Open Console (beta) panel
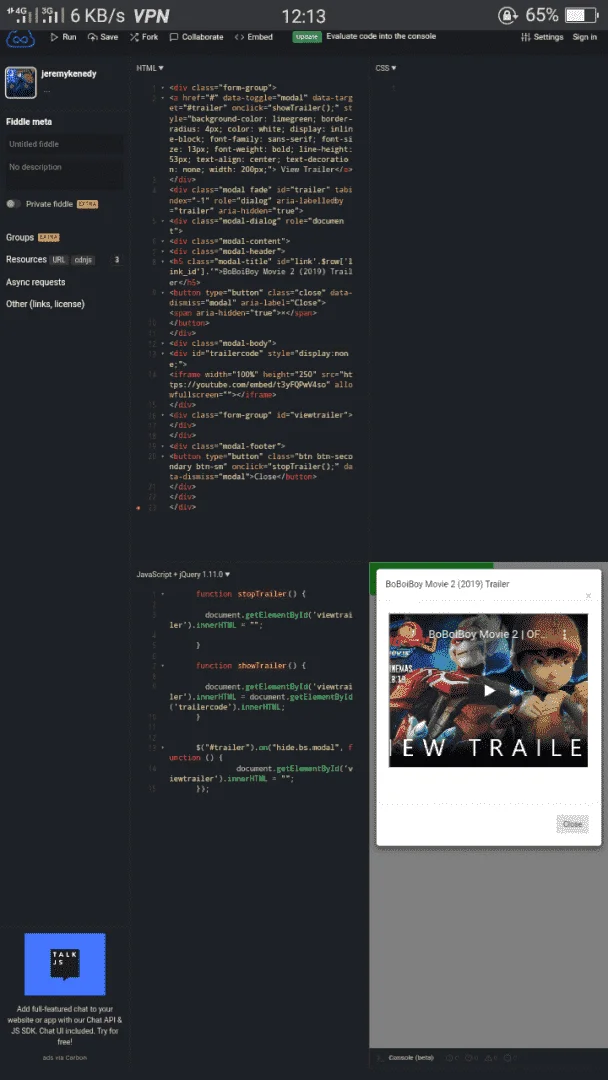The width and height of the screenshot is (608, 1080). pyautogui.click(x=411, y=1058)
